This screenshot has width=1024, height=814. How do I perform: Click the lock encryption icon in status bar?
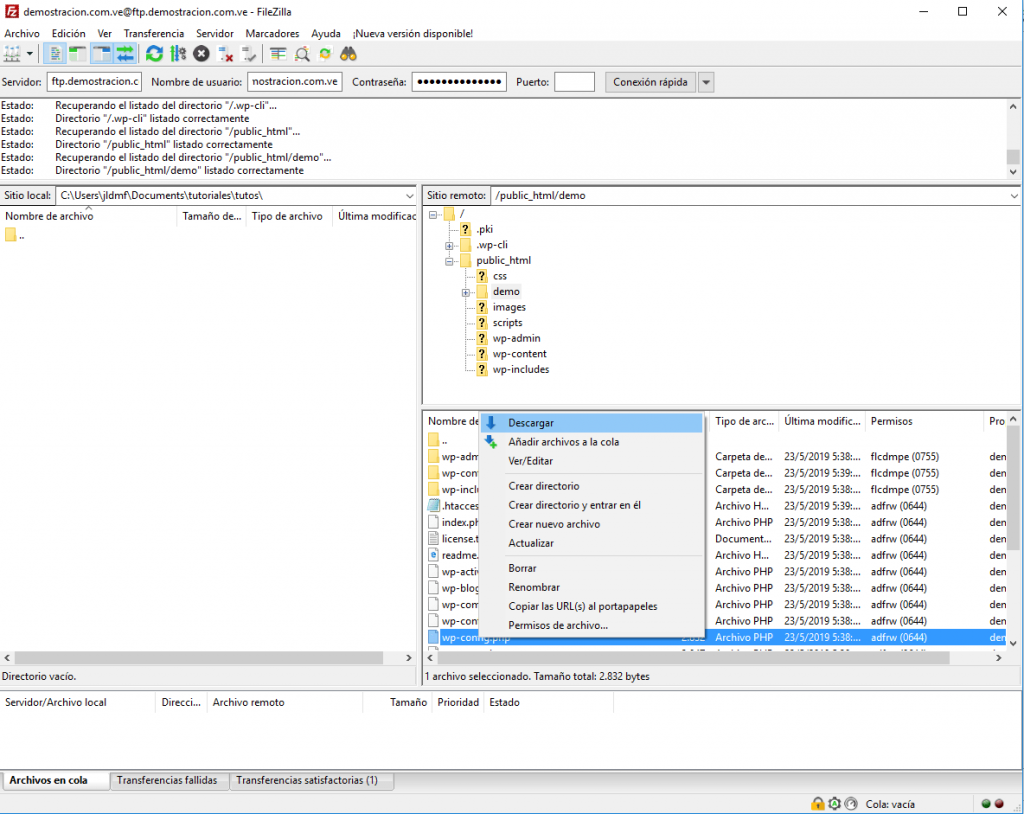817,804
